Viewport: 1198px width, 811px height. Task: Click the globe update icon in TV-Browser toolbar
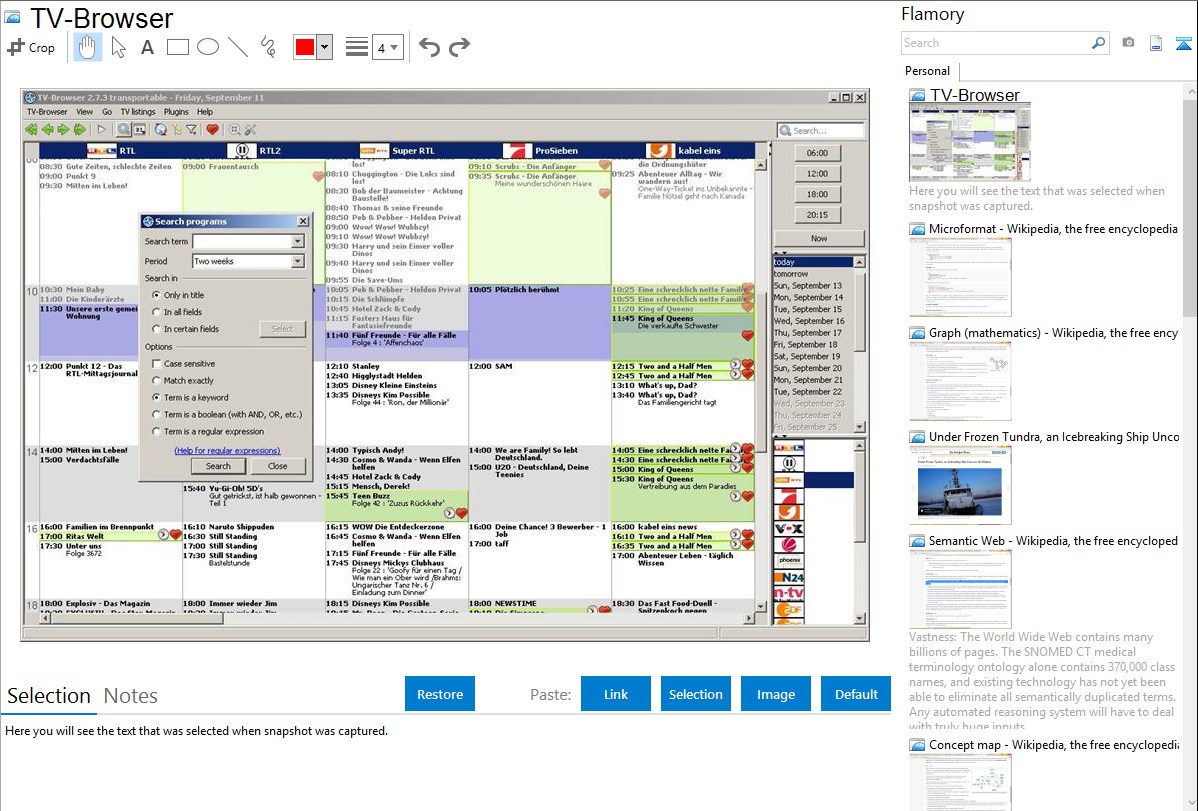tap(160, 130)
